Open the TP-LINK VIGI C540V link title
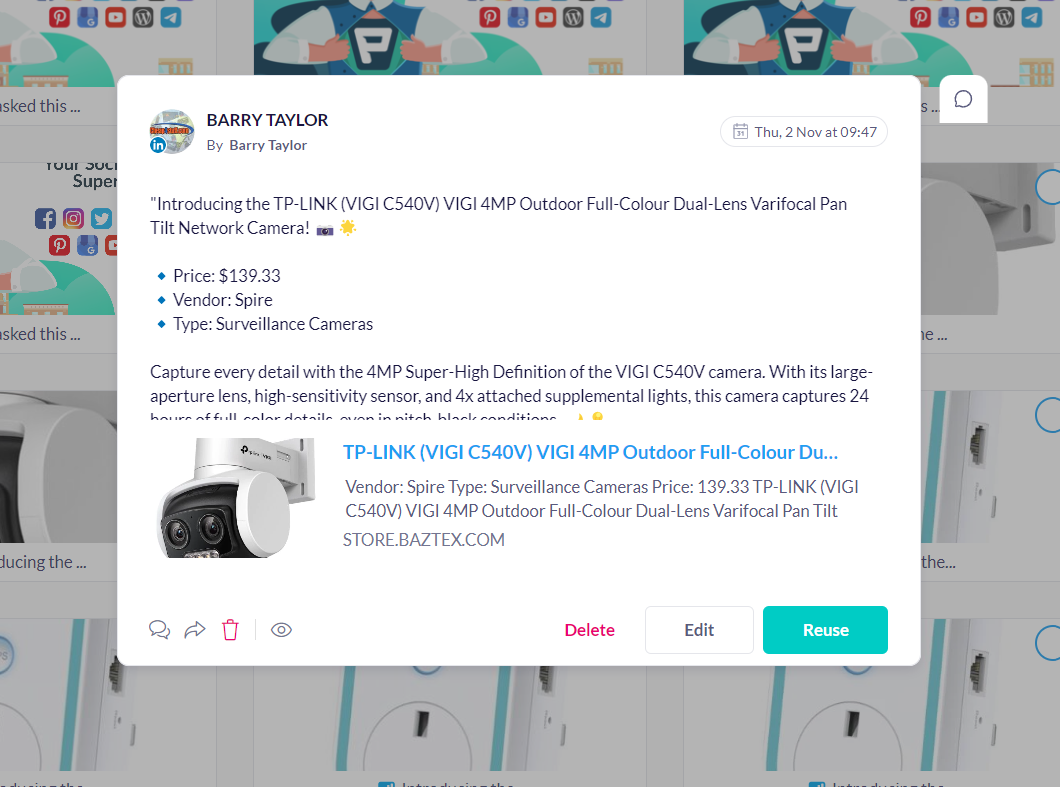This screenshot has width=1060, height=787. point(590,452)
